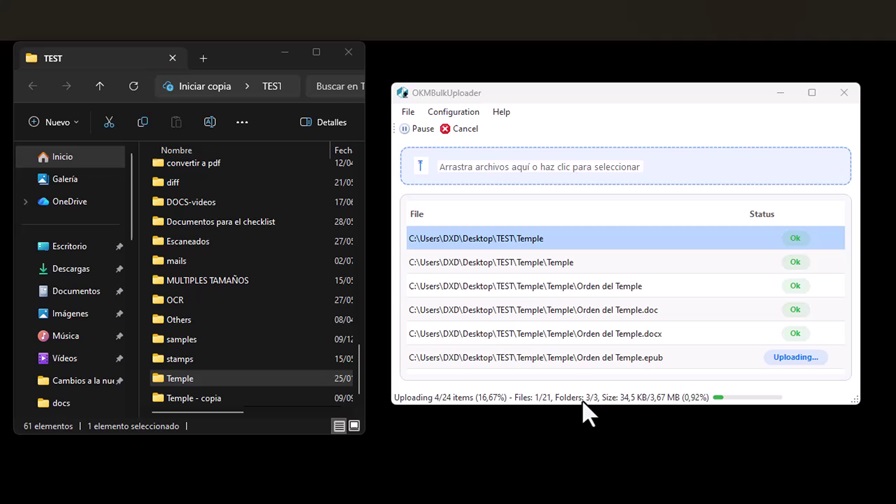This screenshot has height=504, width=896.
Task: Cancel the upload in OKMBulkUploader
Action: [459, 129]
